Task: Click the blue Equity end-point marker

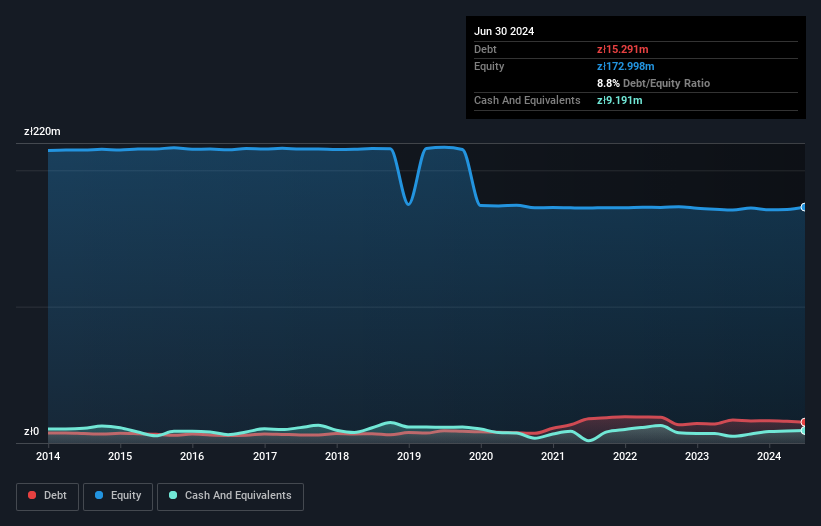Action: (804, 207)
